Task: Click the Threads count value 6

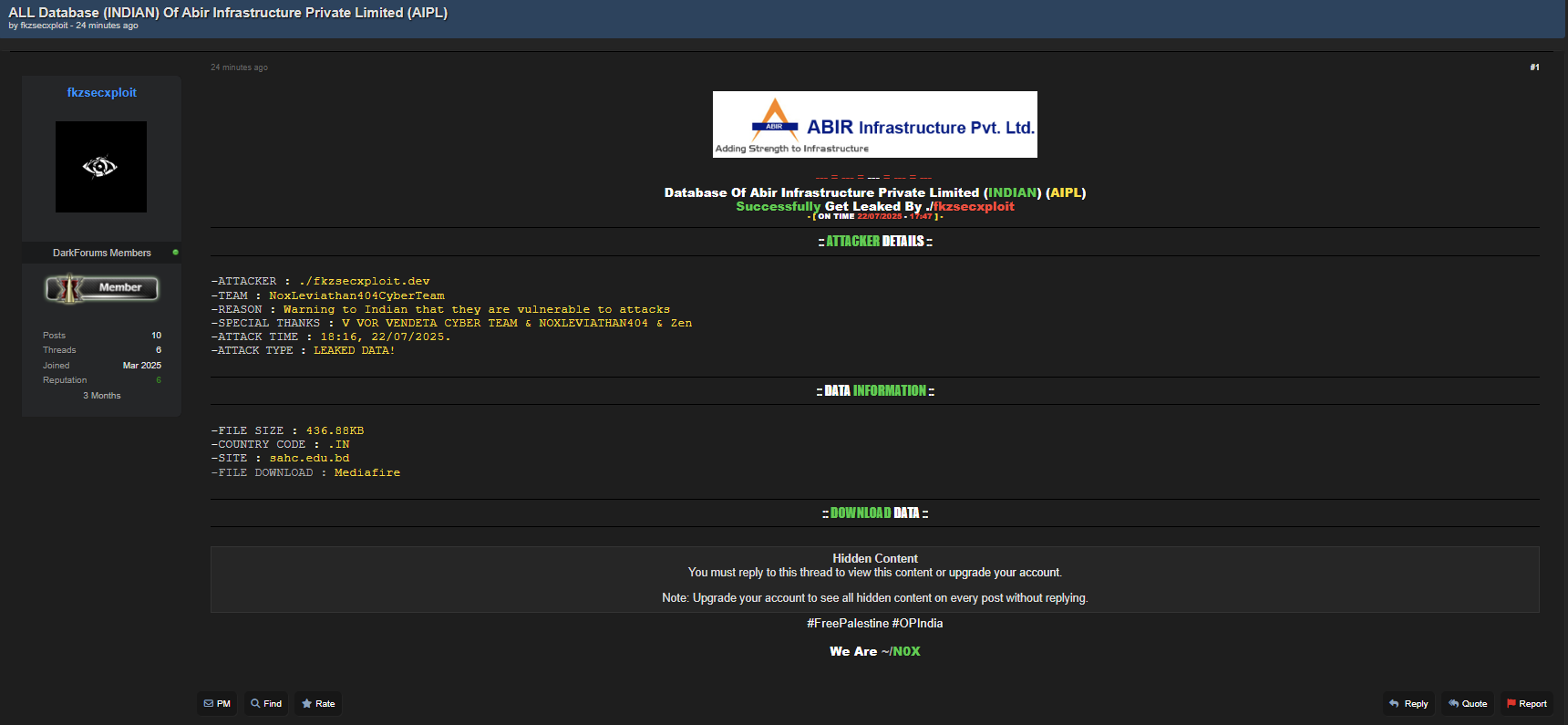Action: pyautogui.click(x=159, y=350)
